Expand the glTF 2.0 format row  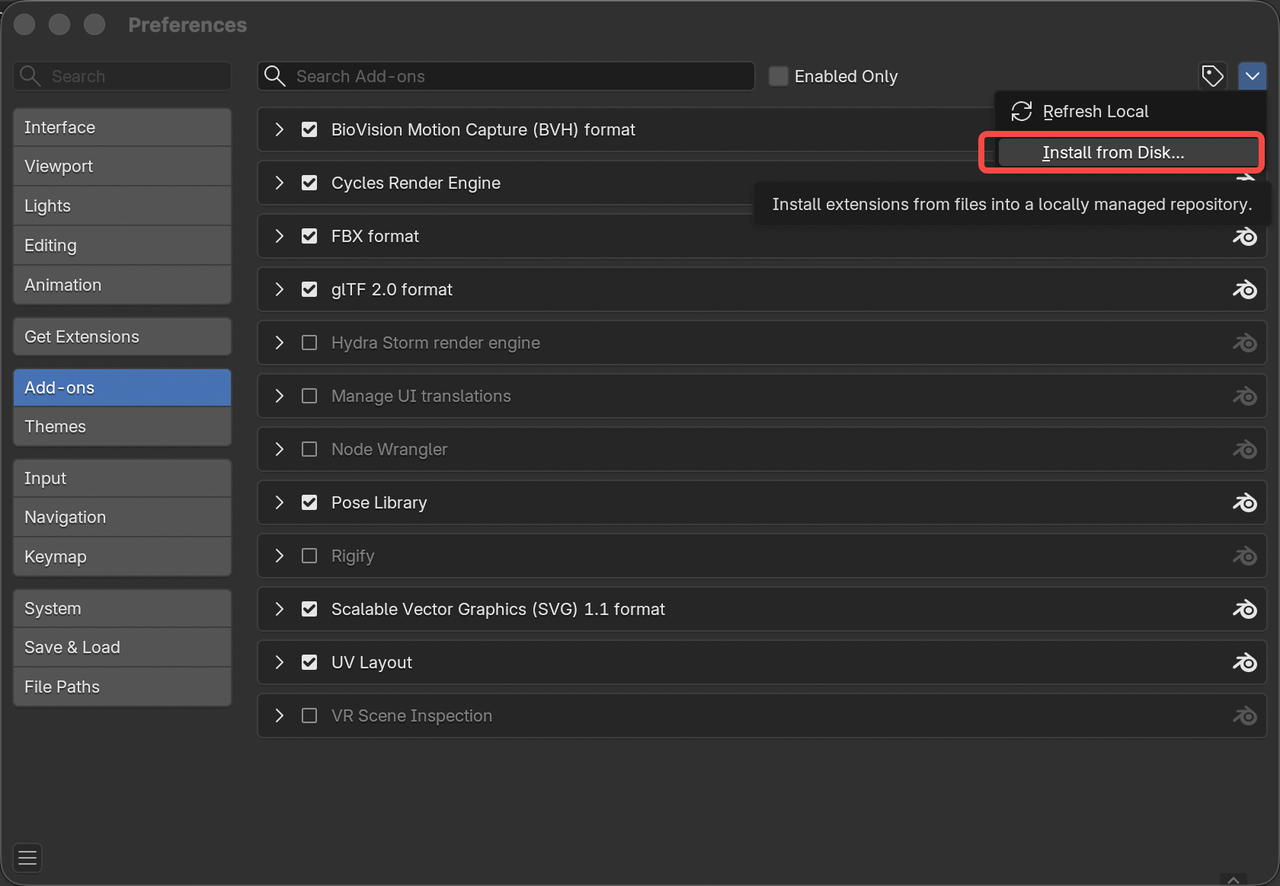[x=279, y=289]
